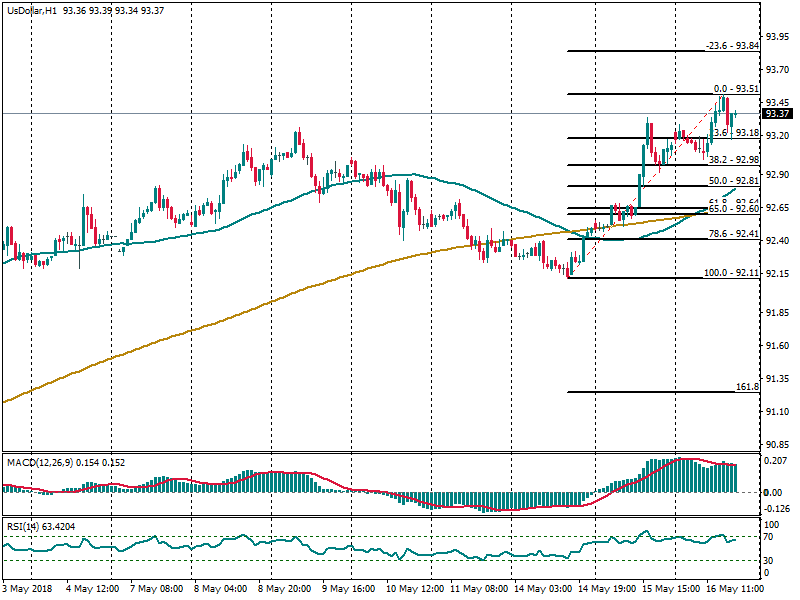Click the MACD(12,26,9) indicator label
800x600 pixels.
click(x=42, y=461)
